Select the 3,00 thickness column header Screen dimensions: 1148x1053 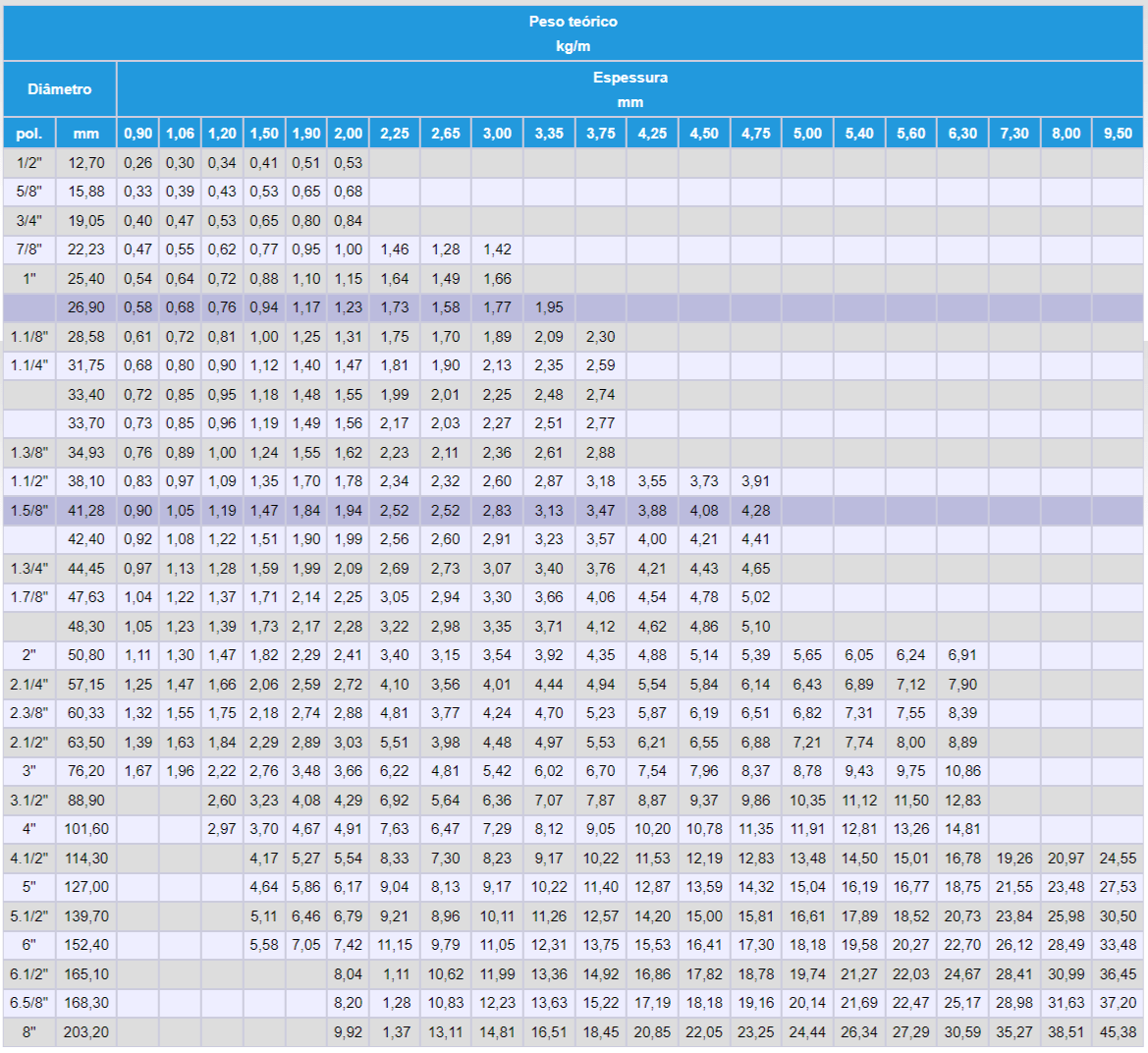coord(497,134)
